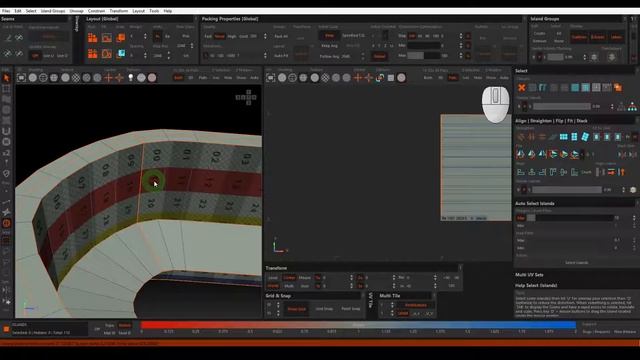Click the orange circle tool in left toolbar
The height and width of the screenshot is (360, 640).
(6, 223)
